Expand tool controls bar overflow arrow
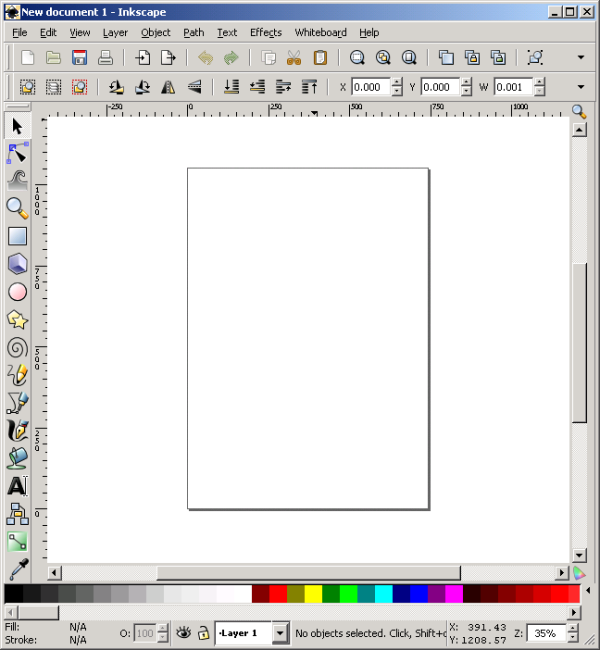This screenshot has width=600, height=650. coord(581,87)
